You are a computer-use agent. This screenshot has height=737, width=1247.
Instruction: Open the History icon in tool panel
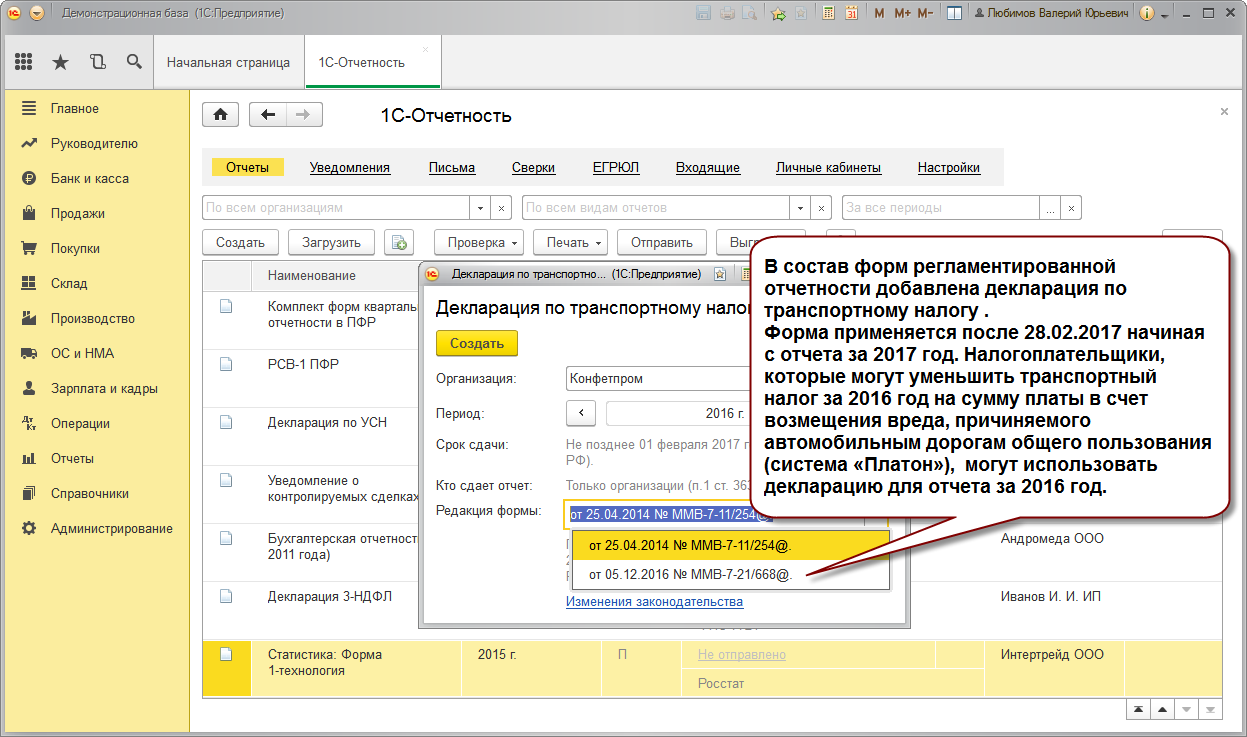coord(97,62)
